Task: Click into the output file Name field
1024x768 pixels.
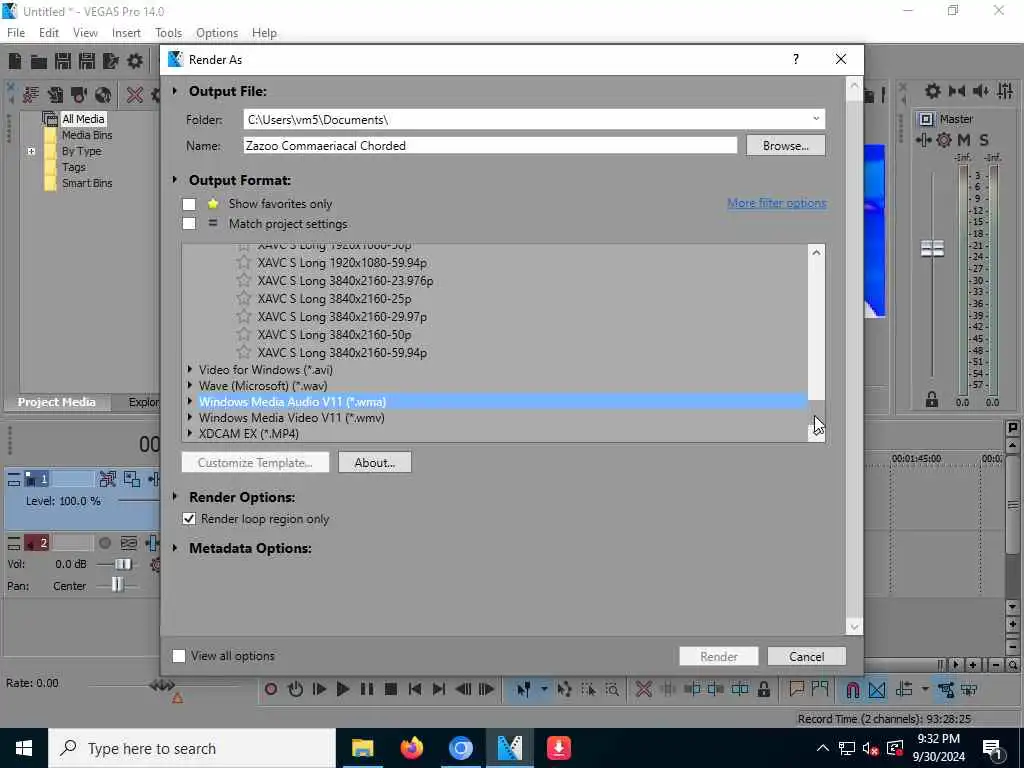Action: [x=490, y=146]
